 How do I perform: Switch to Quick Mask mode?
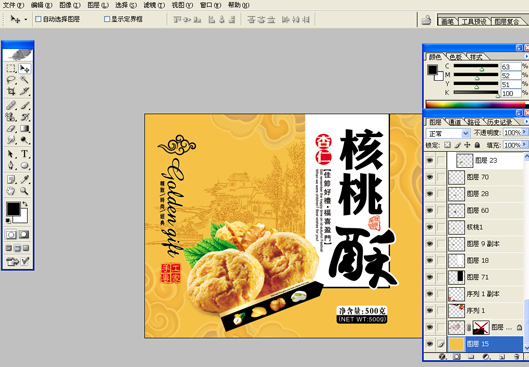(24, 234)
